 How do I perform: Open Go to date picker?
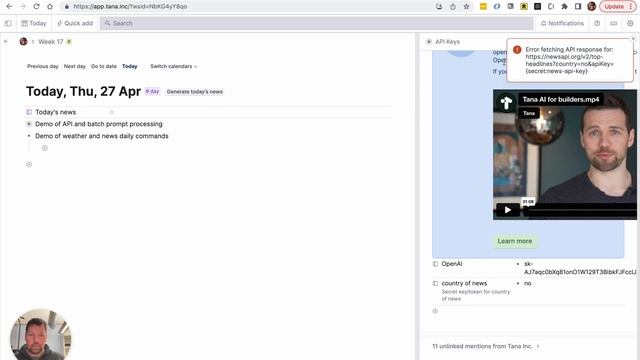click(104, 66)
